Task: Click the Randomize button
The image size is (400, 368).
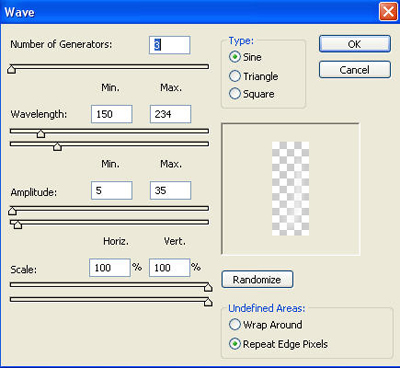Action: pos(257,279)
